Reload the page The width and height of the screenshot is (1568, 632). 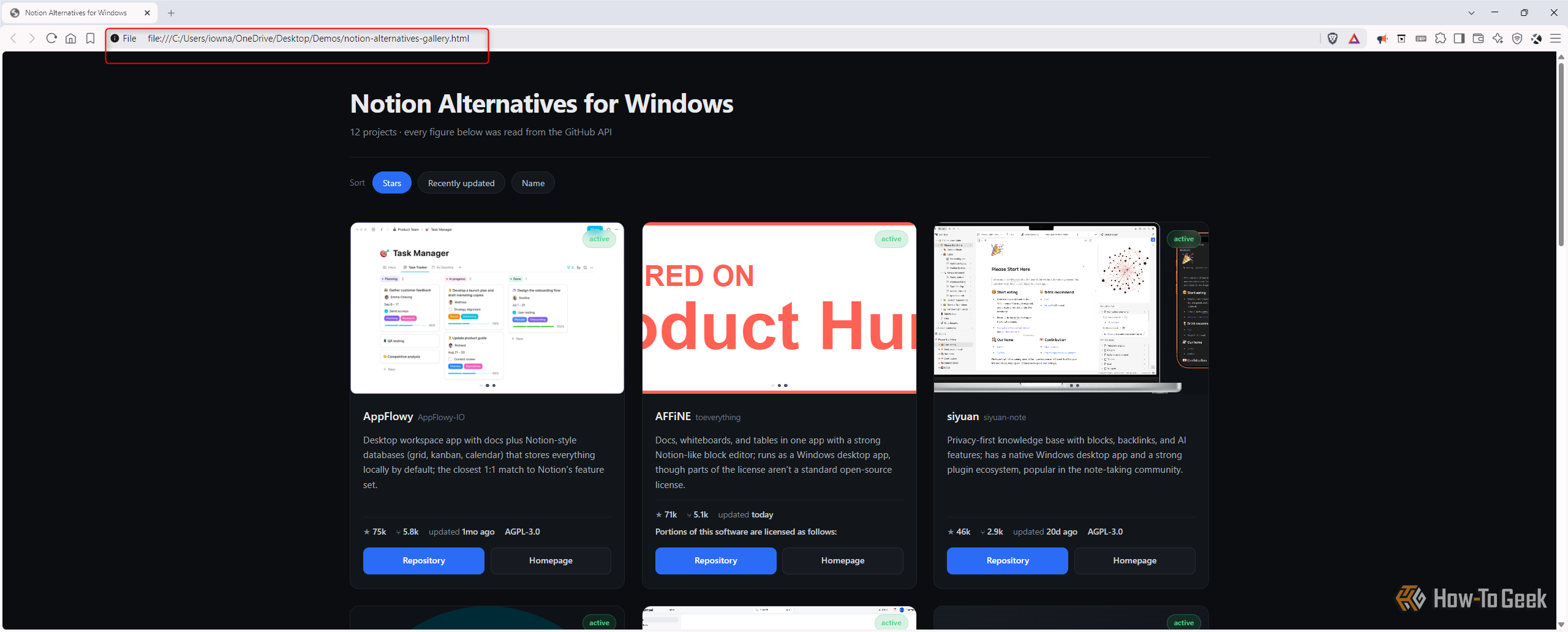(x=51, y=39)
